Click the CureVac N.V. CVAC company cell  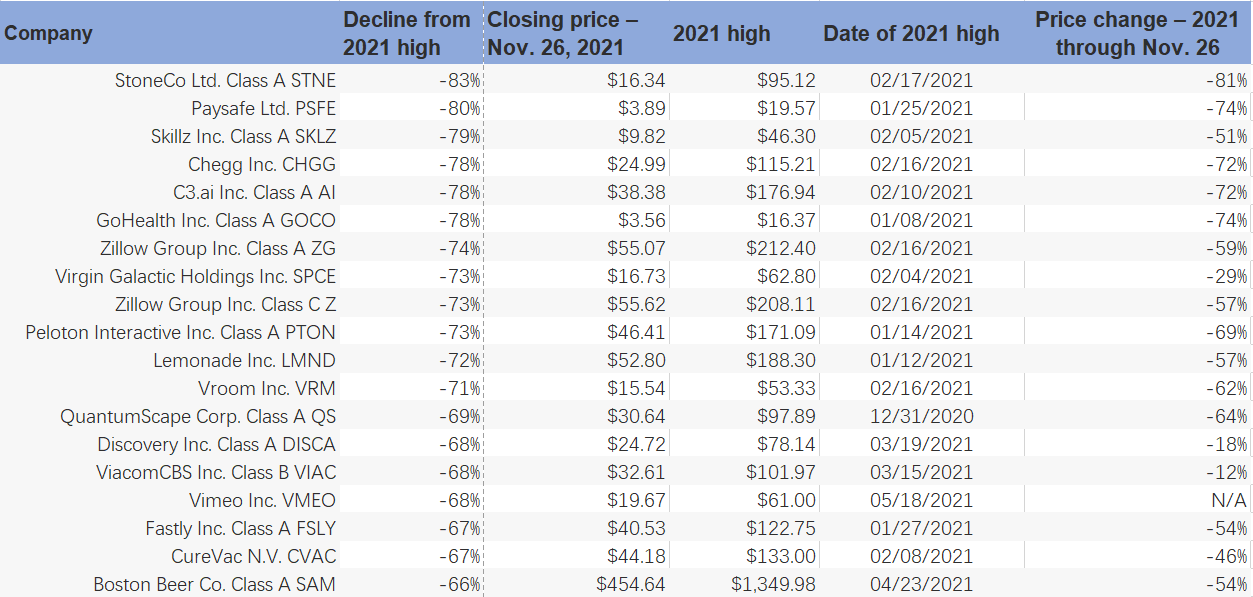click(253, 556)
